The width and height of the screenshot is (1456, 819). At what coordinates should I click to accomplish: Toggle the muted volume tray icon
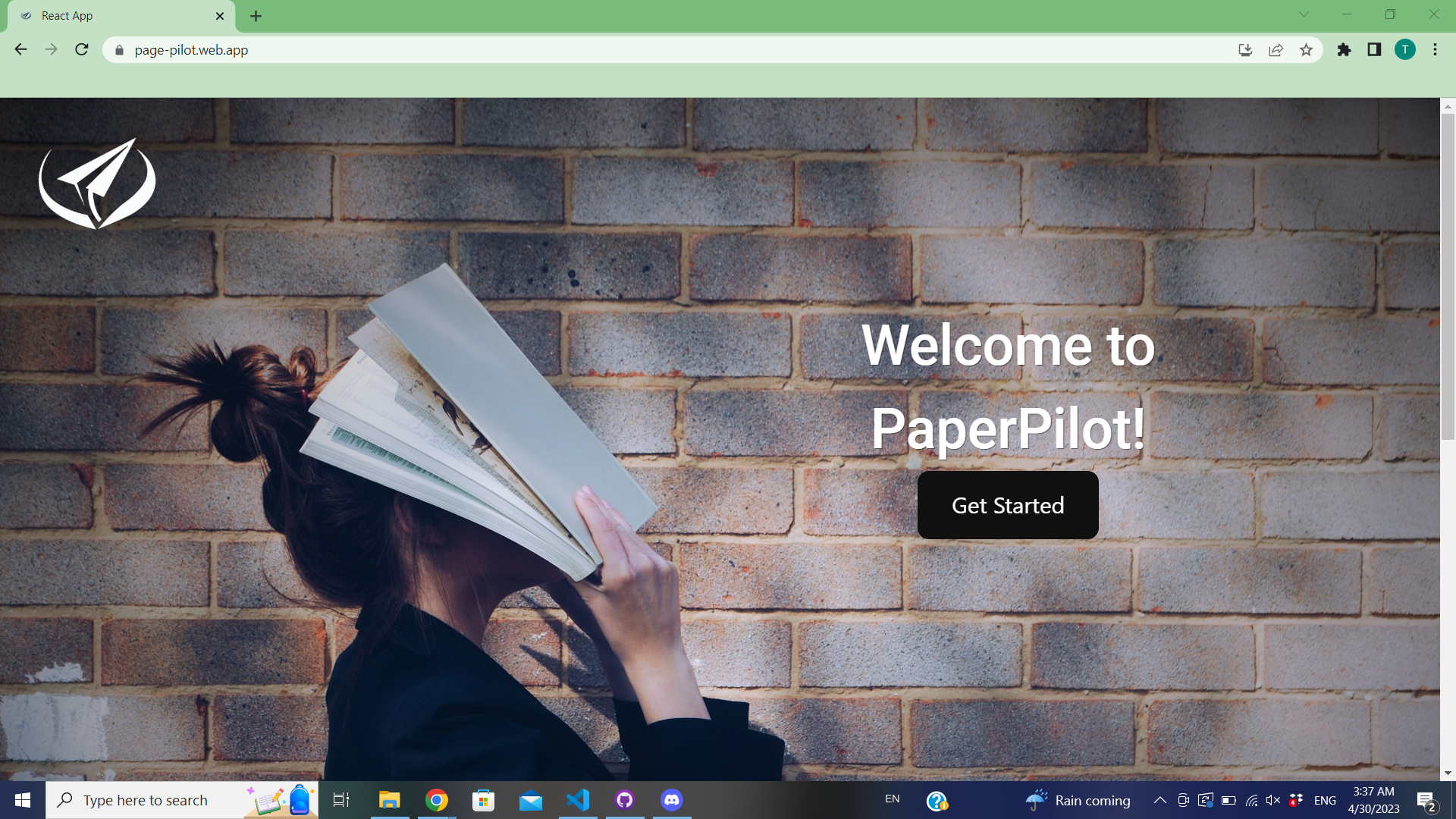click(x=1273, y=800)
